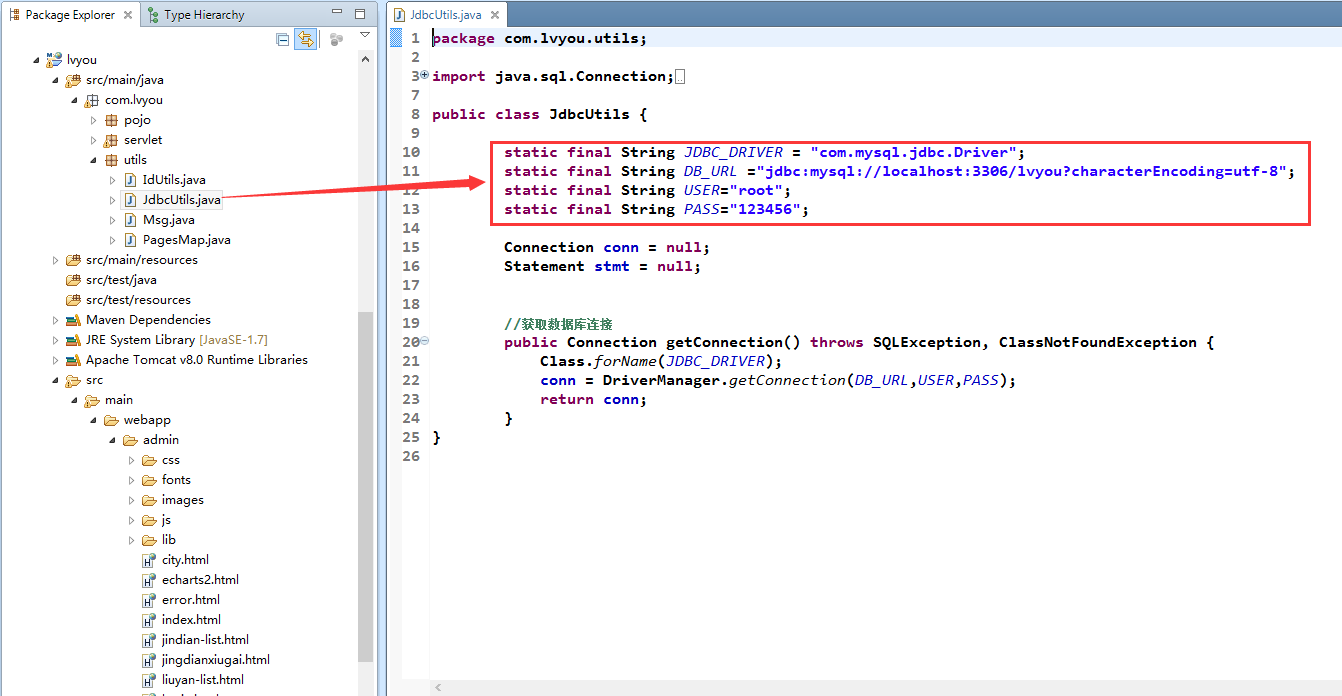Image resolution: width=1342 pixels, height=696 pixels.
Task: Expand the servlet package
Action: coord(94,140)
